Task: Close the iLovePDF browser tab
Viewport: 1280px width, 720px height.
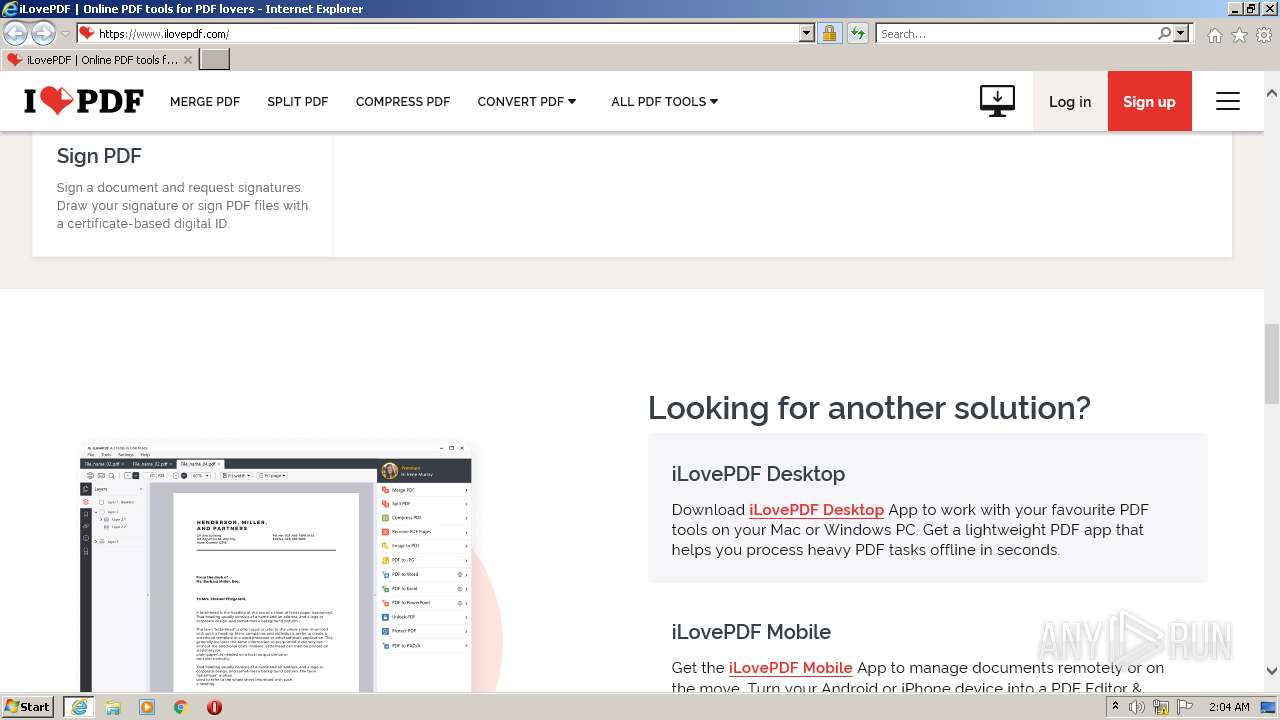Action: click(188, 60)
